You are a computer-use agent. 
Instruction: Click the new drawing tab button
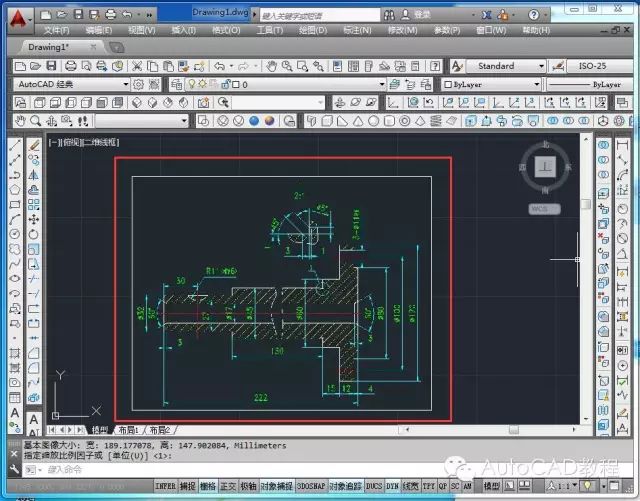[116, 48]
